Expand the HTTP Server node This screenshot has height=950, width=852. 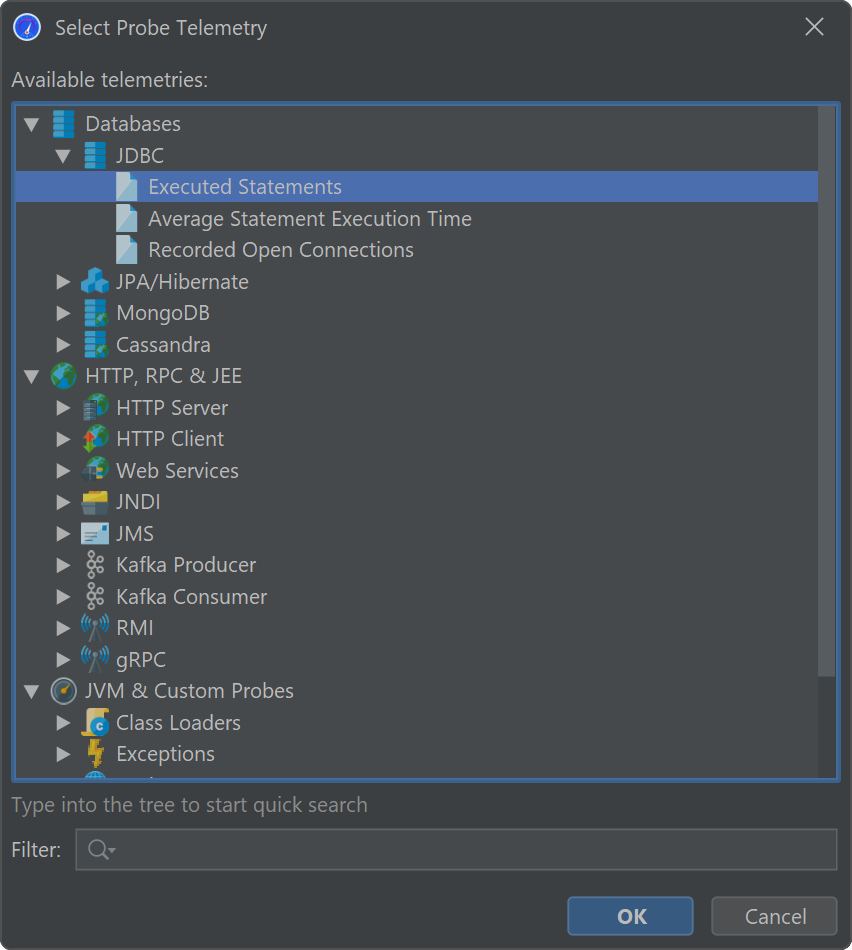63,408
